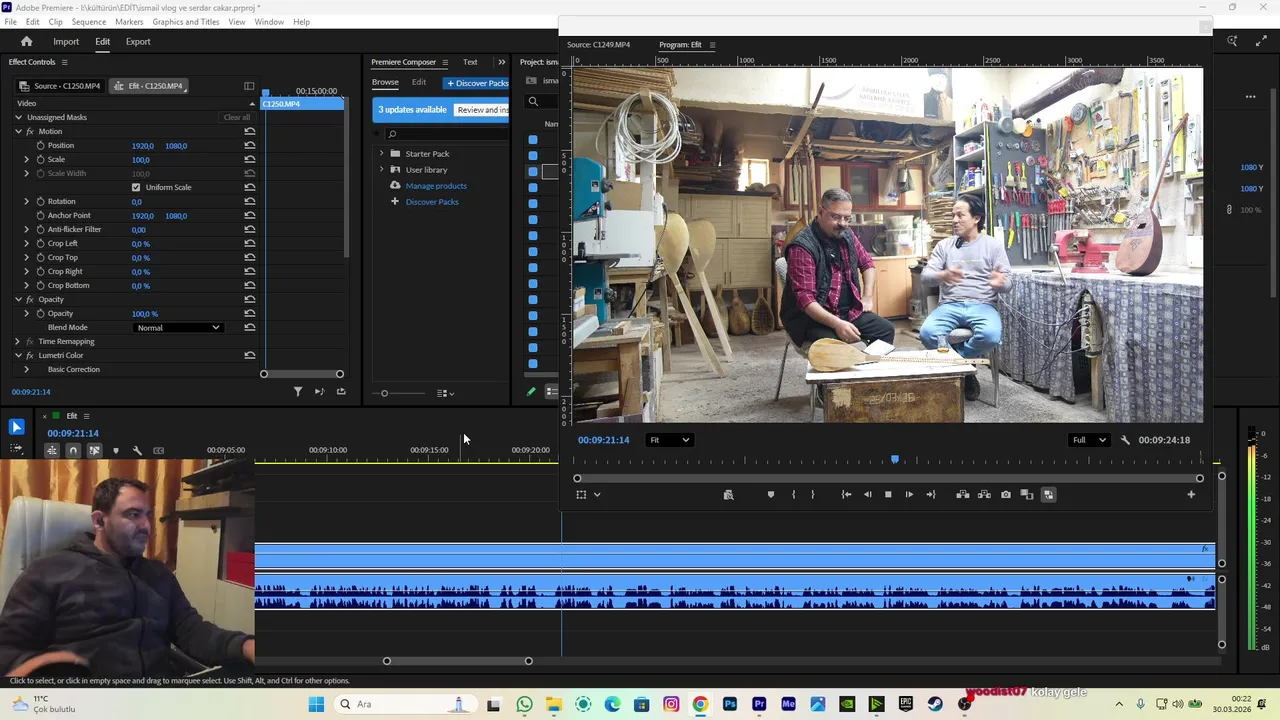Screen dimensions: 1280x720
Task: Export frame with camera icon
Action: click(1006, 494)
